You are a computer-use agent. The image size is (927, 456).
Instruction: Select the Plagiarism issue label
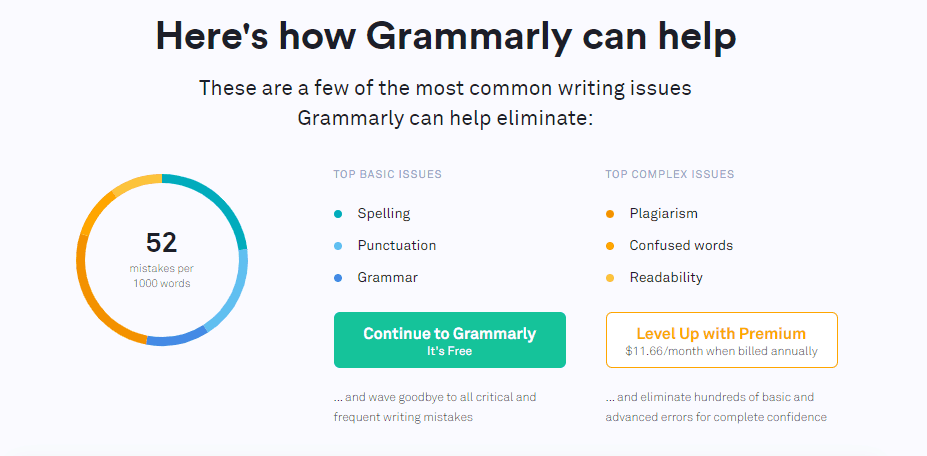point(663,214)
